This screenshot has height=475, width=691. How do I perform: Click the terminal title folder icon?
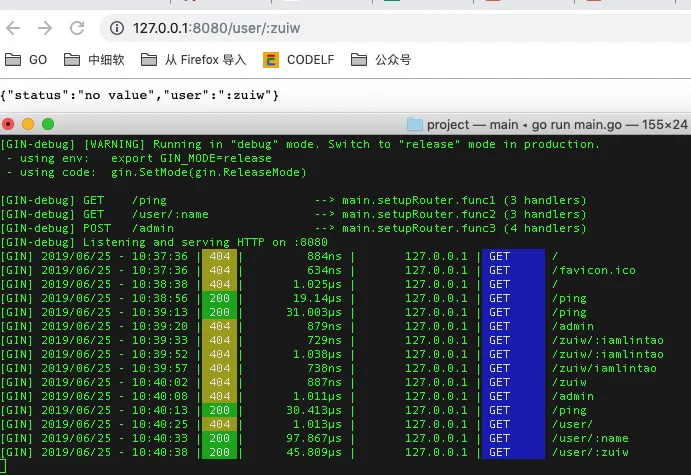(x=414, y=125)
